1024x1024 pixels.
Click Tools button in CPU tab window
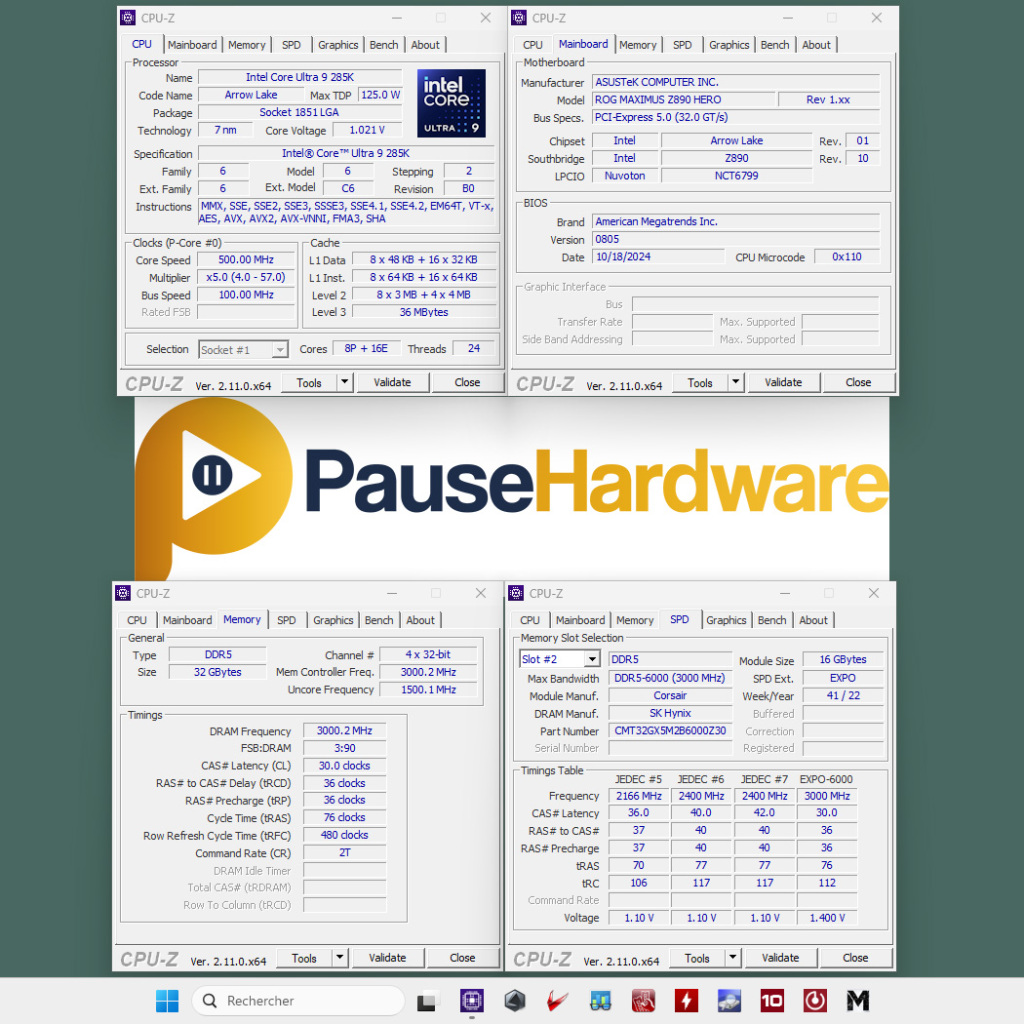[309, 382]
